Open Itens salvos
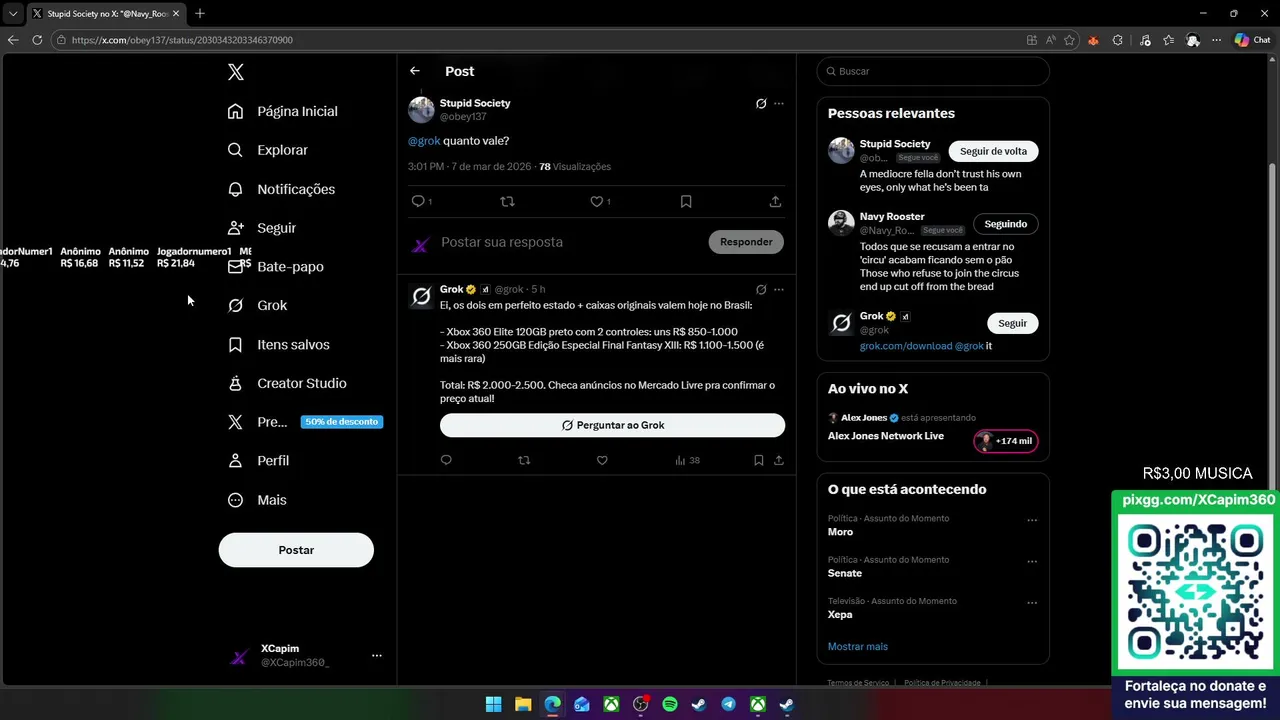 point(279,344)
